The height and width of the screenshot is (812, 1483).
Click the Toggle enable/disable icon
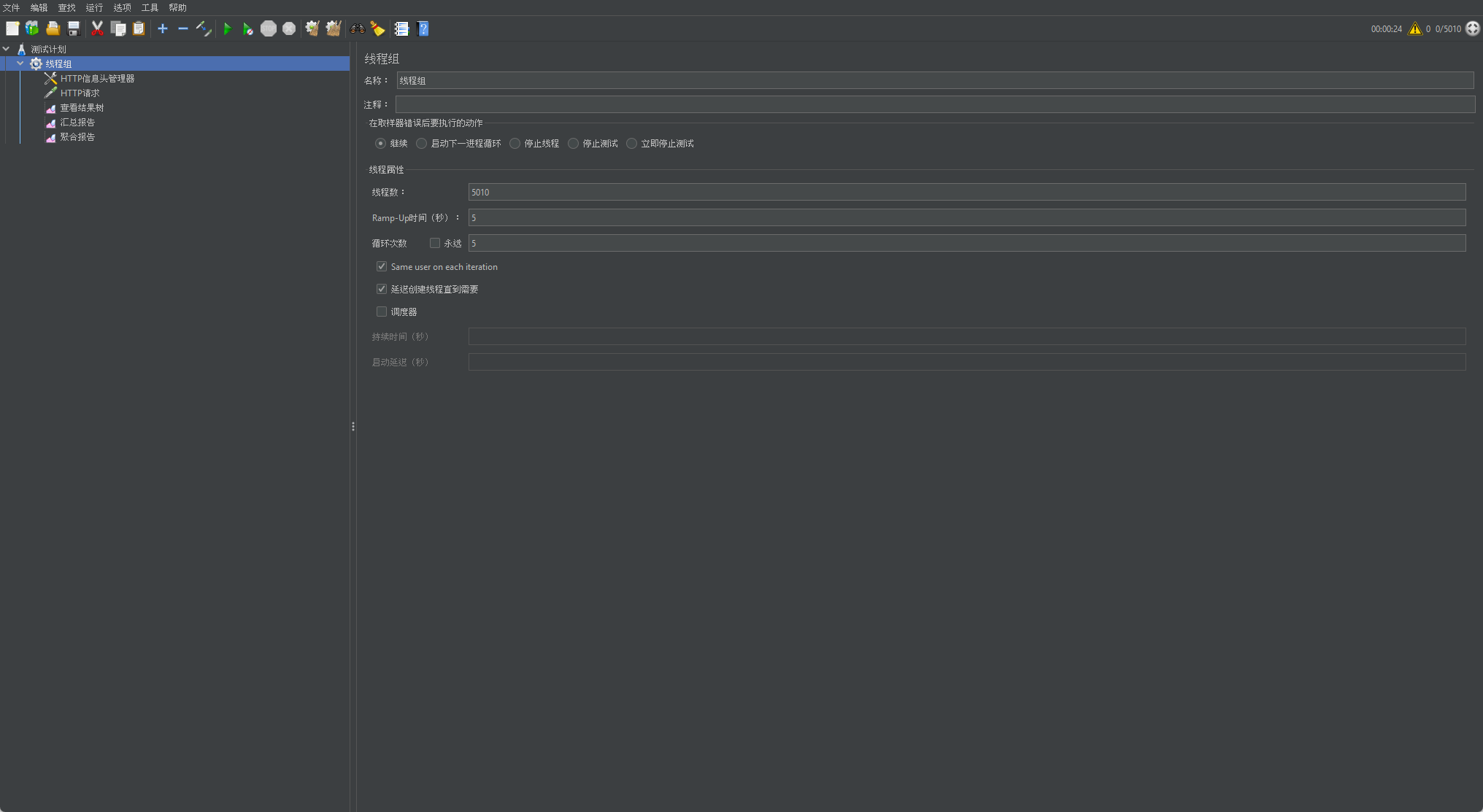[x=204, y=28]
